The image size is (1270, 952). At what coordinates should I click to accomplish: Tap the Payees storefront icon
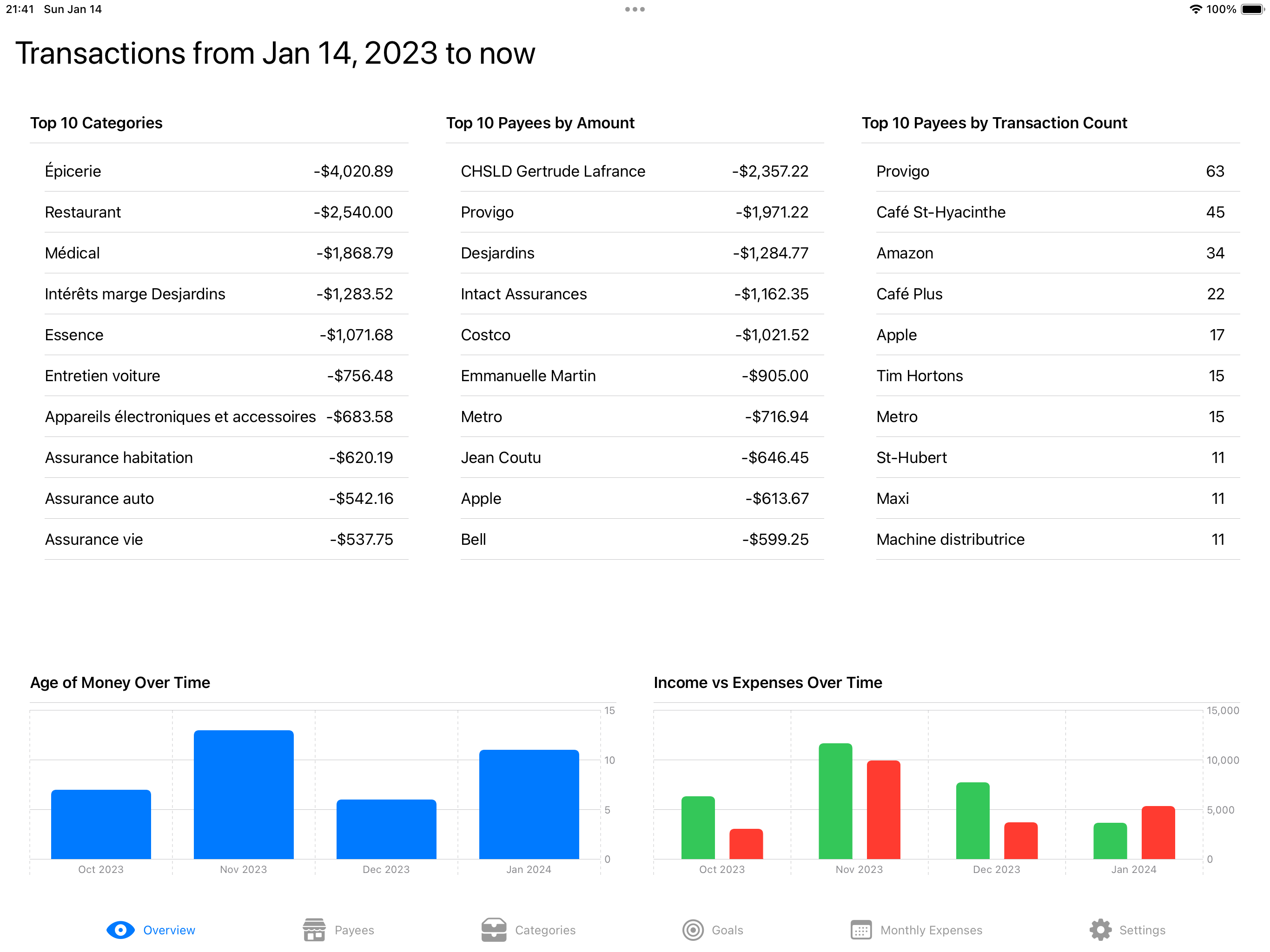coord(314,930)
